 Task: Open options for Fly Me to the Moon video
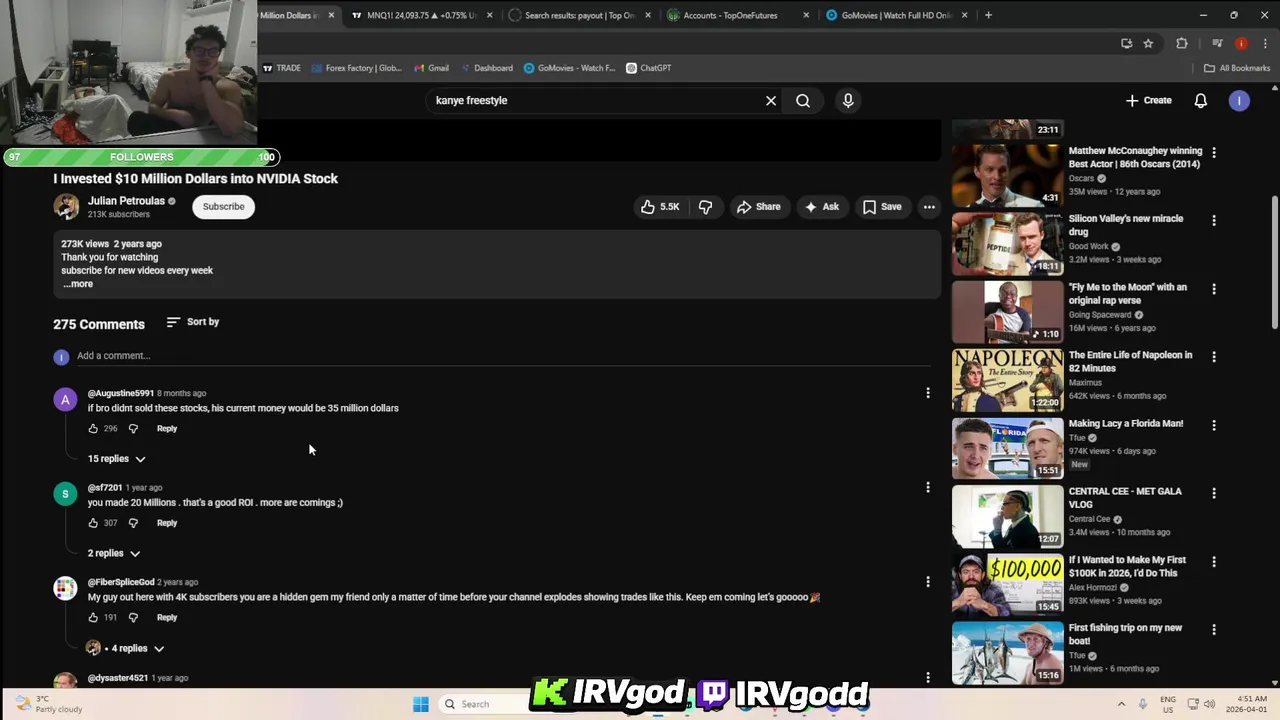pyautogui.click(x=1214, y=289)
